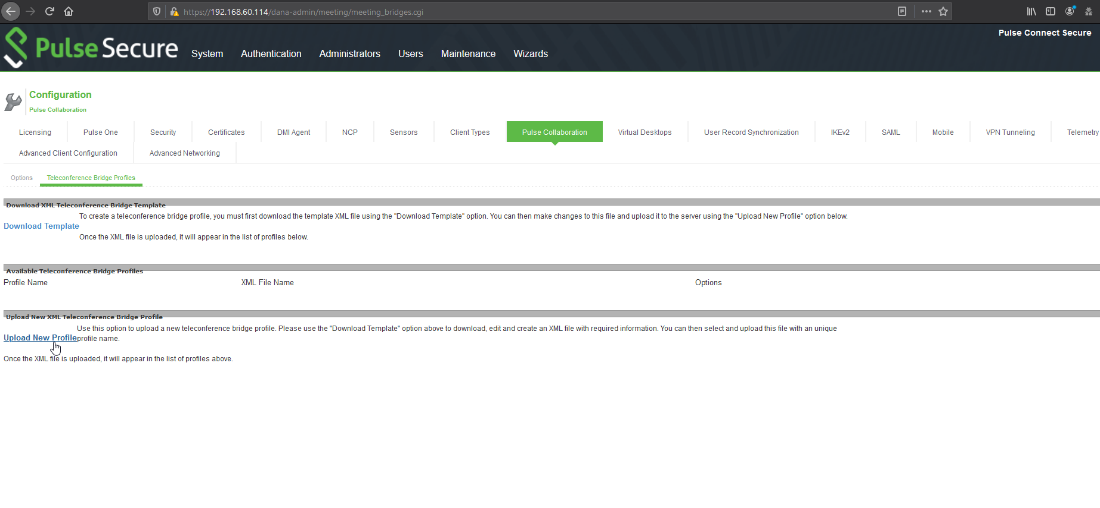Switch to the SAML tab
The width and height of the screenshot is (1100, 508).
890,132
